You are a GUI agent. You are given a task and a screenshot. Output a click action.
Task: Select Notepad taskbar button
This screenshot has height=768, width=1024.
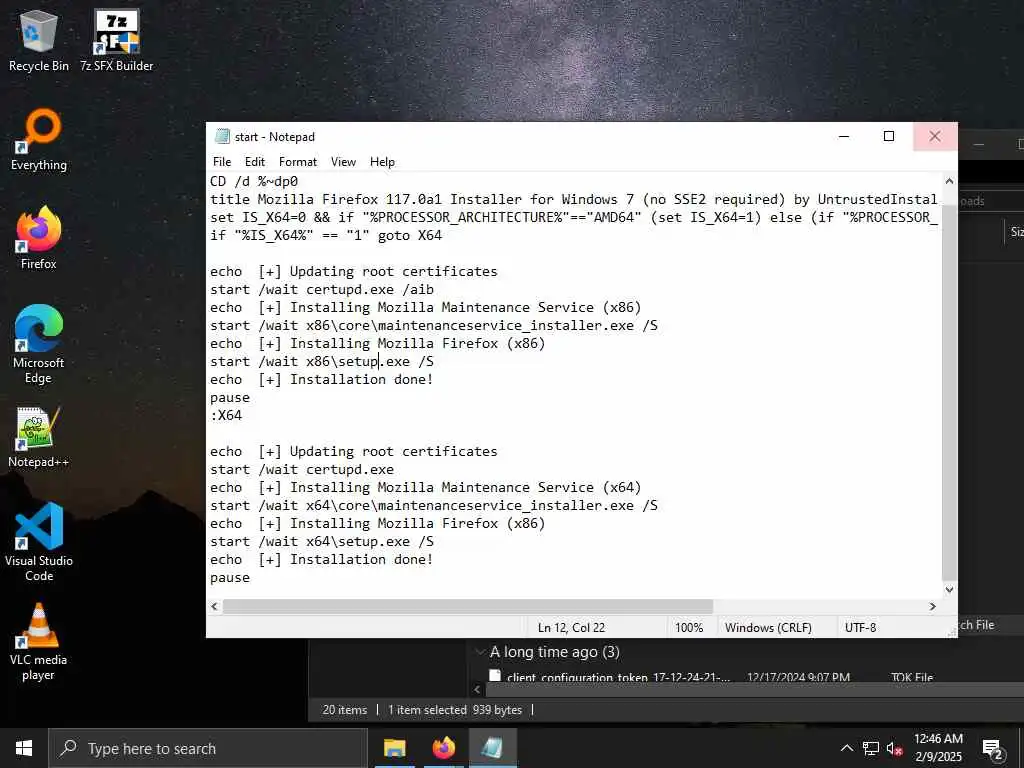(492, 748)
